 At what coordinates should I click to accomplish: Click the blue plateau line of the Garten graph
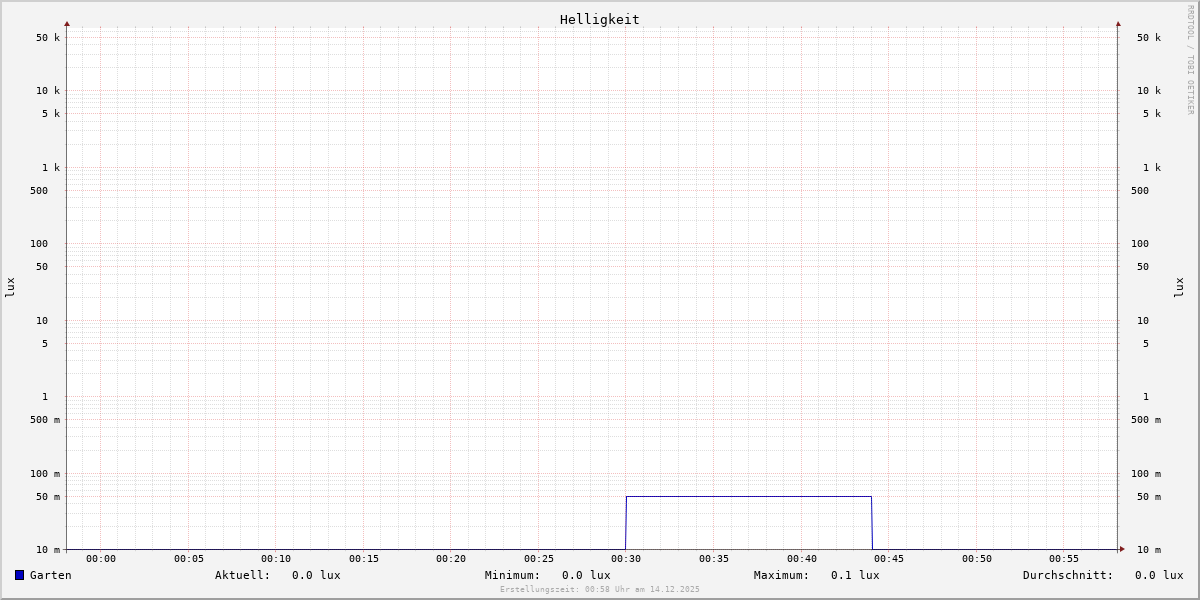coord(749,496)
